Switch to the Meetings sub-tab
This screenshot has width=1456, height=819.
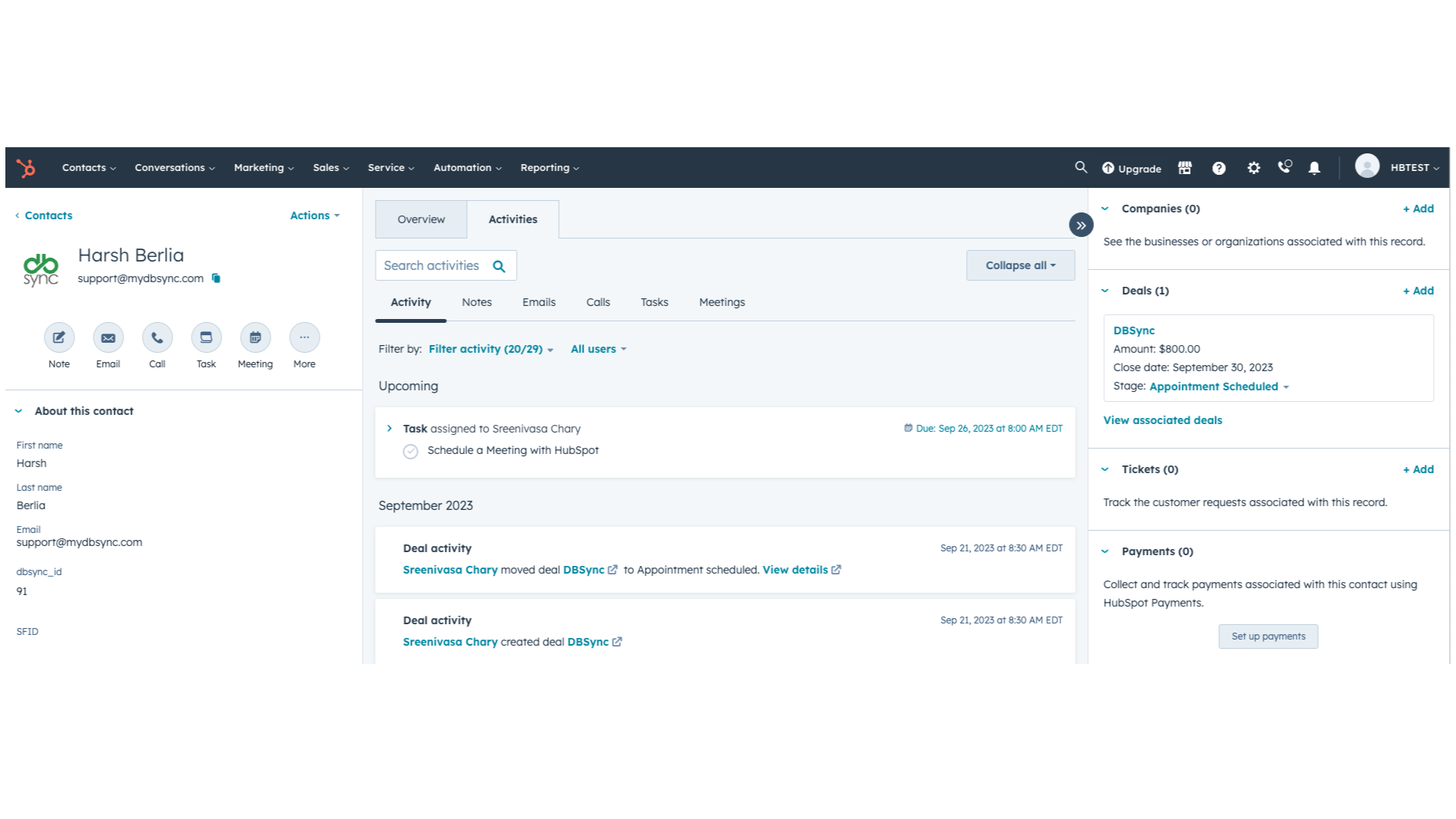(722, 302)
